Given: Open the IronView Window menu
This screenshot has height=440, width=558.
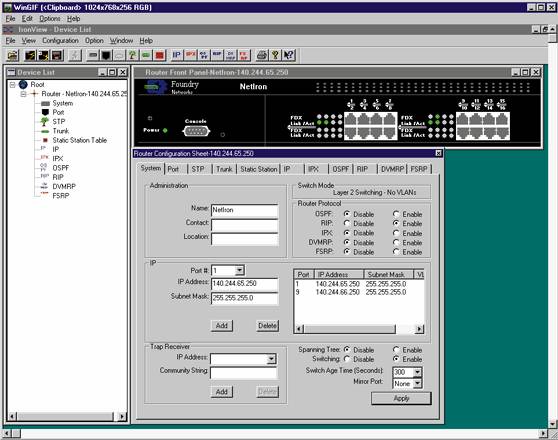Looking at the screenshot, I should [121, 41].
